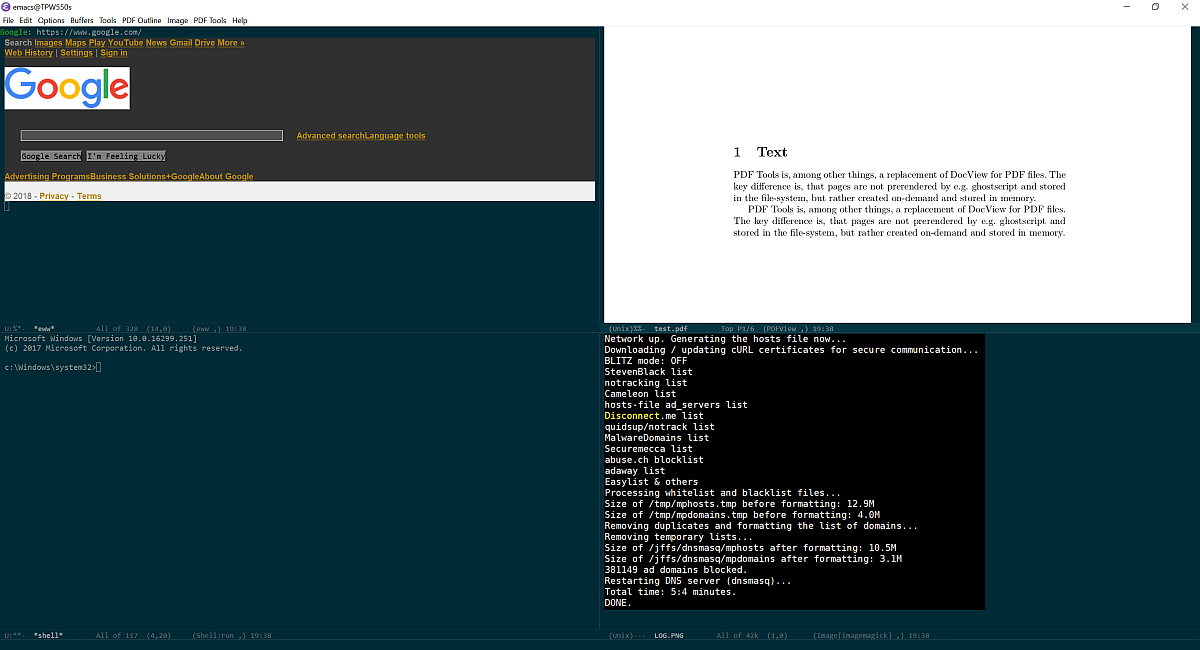
Task: Open the Terms link in footer
Action: [x=89, y=197]
